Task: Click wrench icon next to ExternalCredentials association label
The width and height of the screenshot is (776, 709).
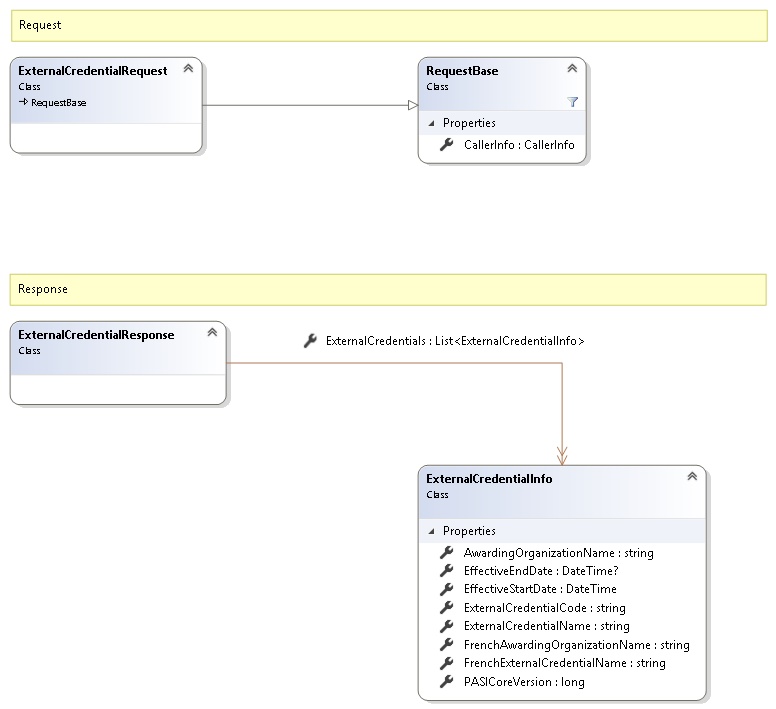Action: (310, 341)
